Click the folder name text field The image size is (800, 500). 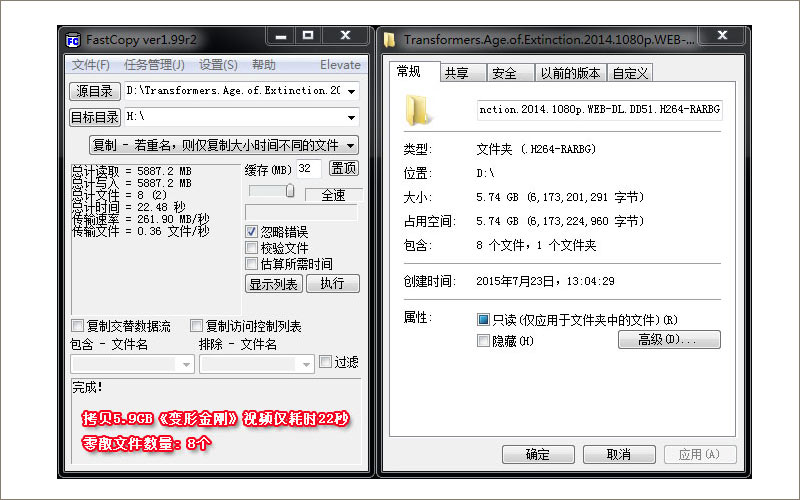[599, 109]
